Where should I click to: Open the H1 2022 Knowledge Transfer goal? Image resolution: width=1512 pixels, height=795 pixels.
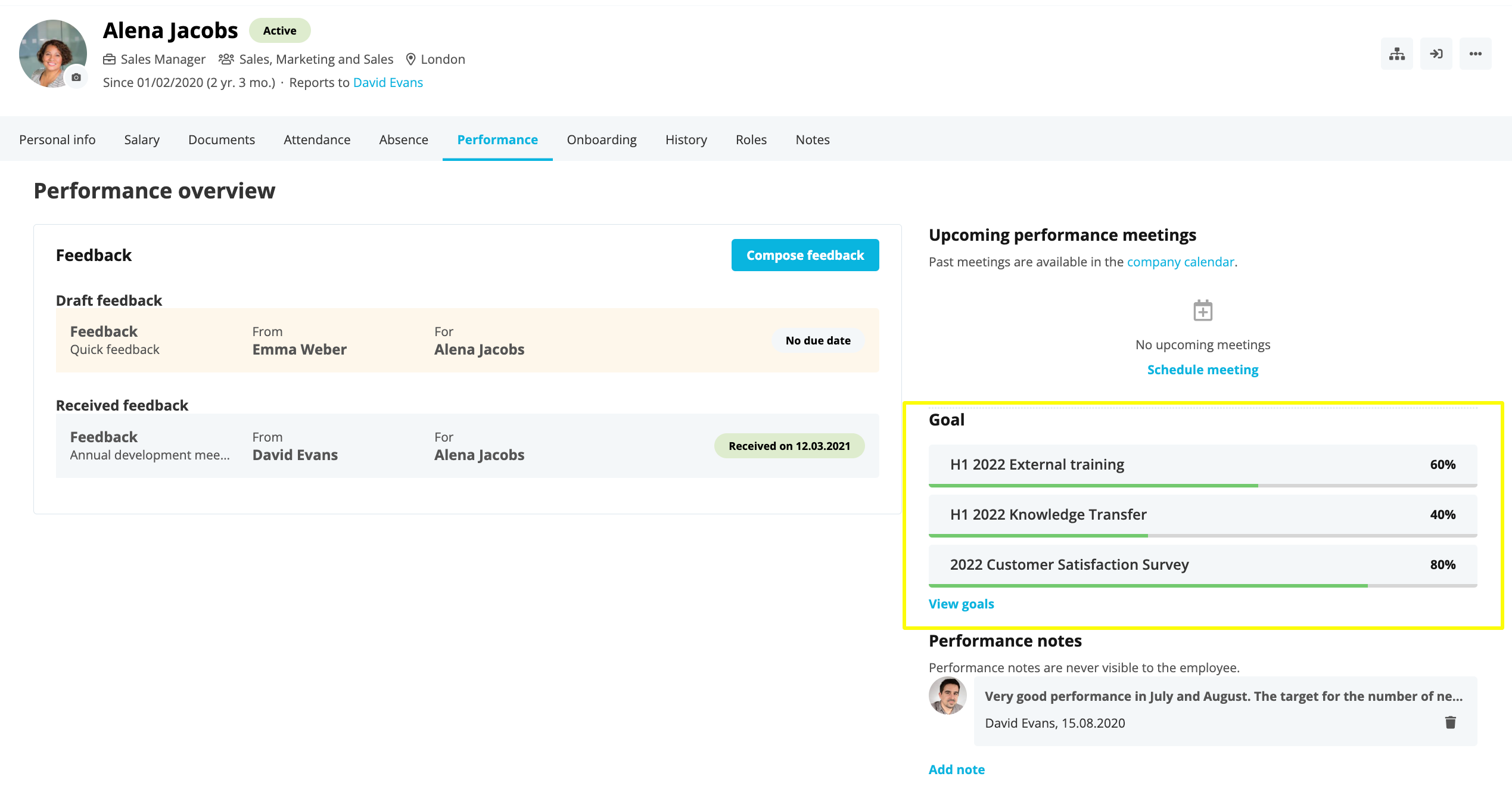tap(1203, 515)
